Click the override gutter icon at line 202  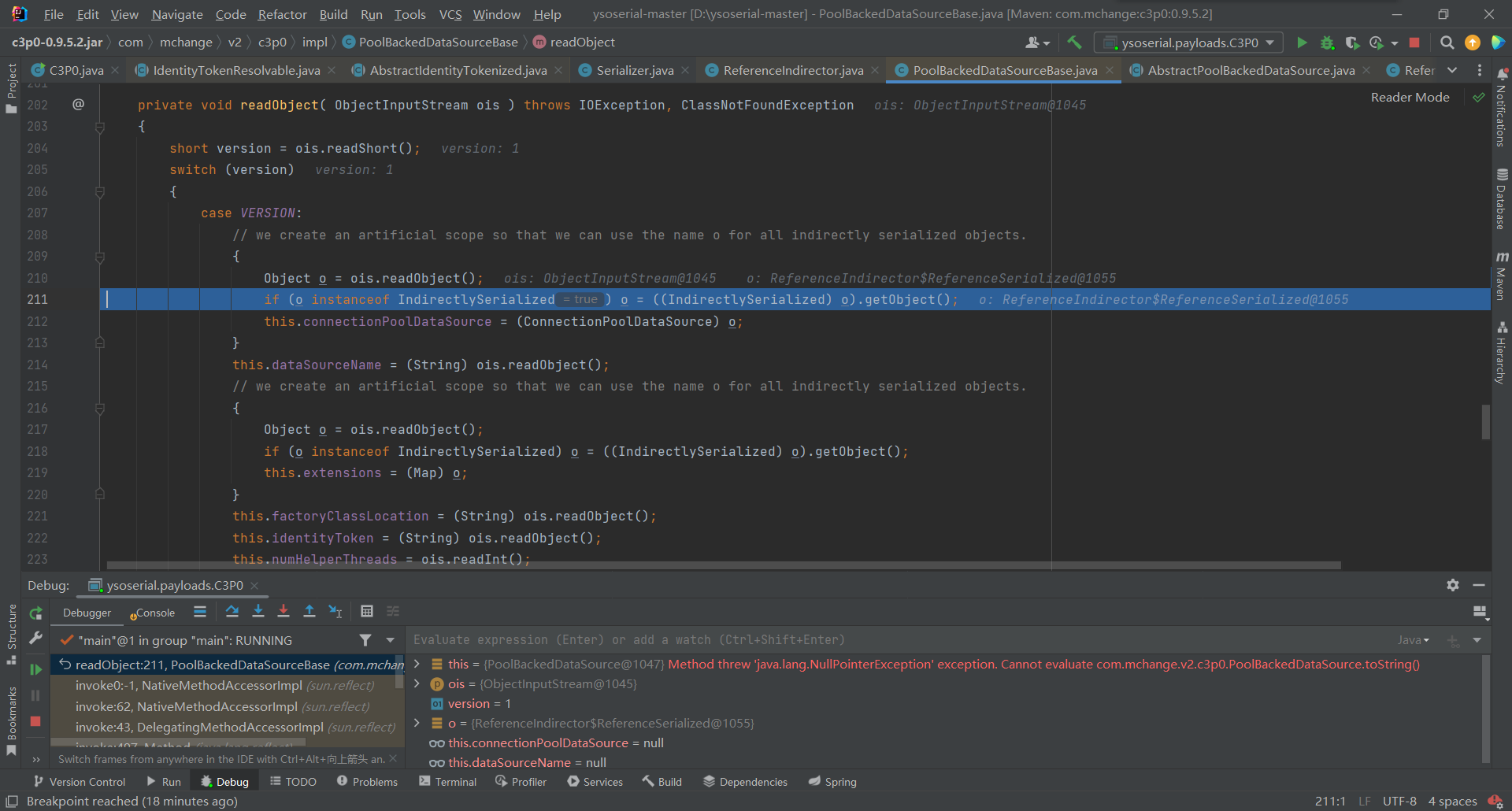78,104
